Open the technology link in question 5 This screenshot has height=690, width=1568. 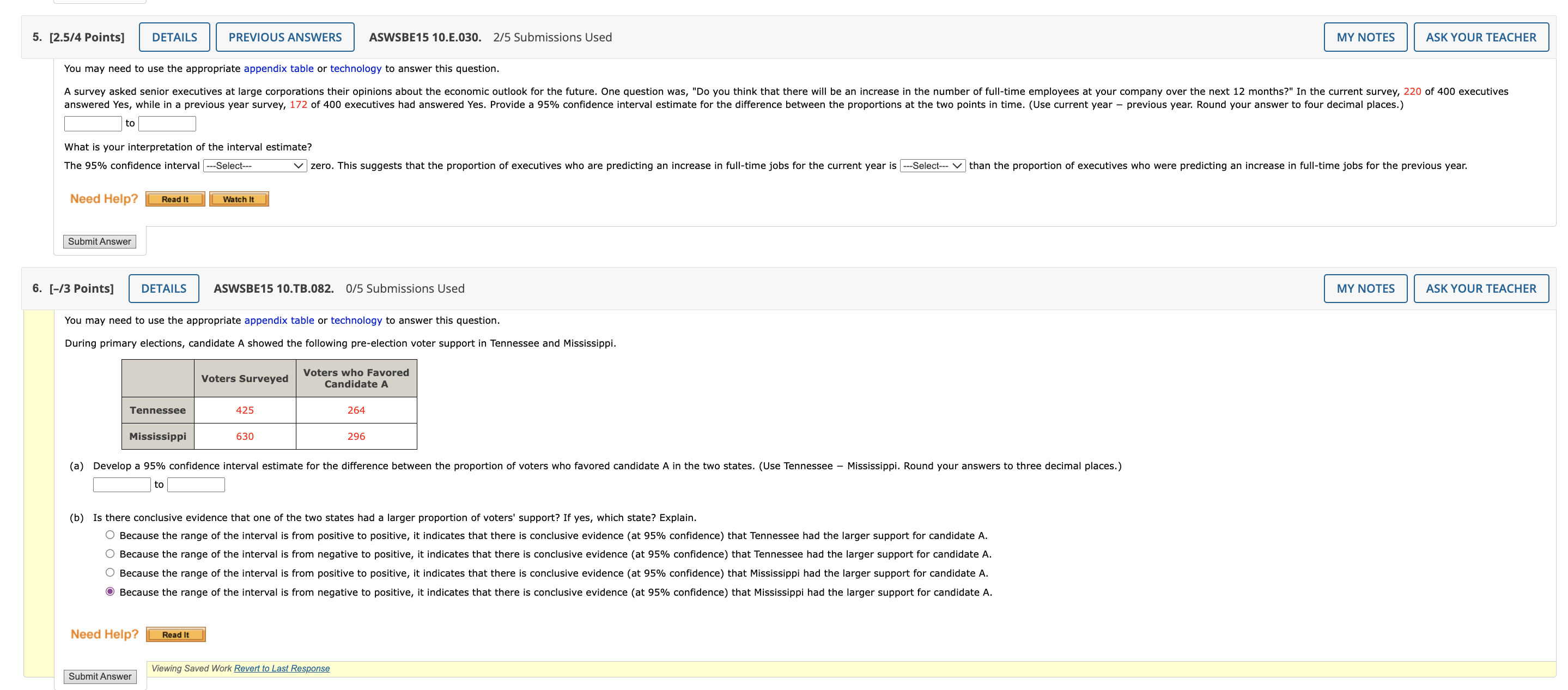[x=355, y=68]
